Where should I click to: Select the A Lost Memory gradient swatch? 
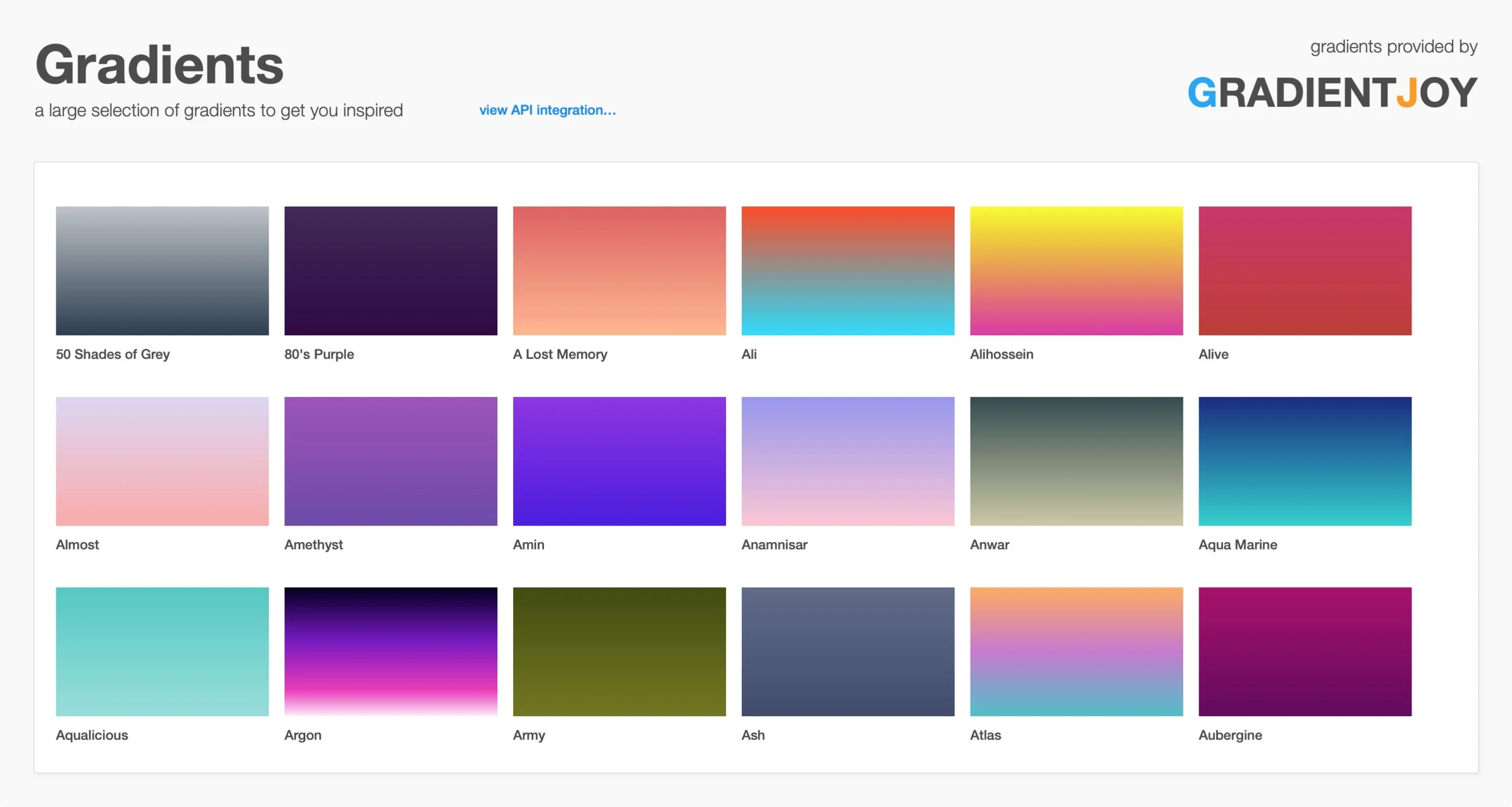tap(620, 270)
